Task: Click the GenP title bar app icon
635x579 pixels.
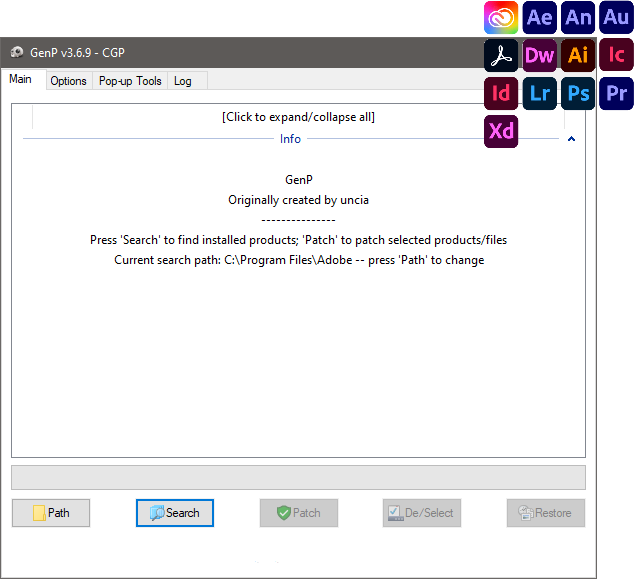Action: tap(17, 53)
